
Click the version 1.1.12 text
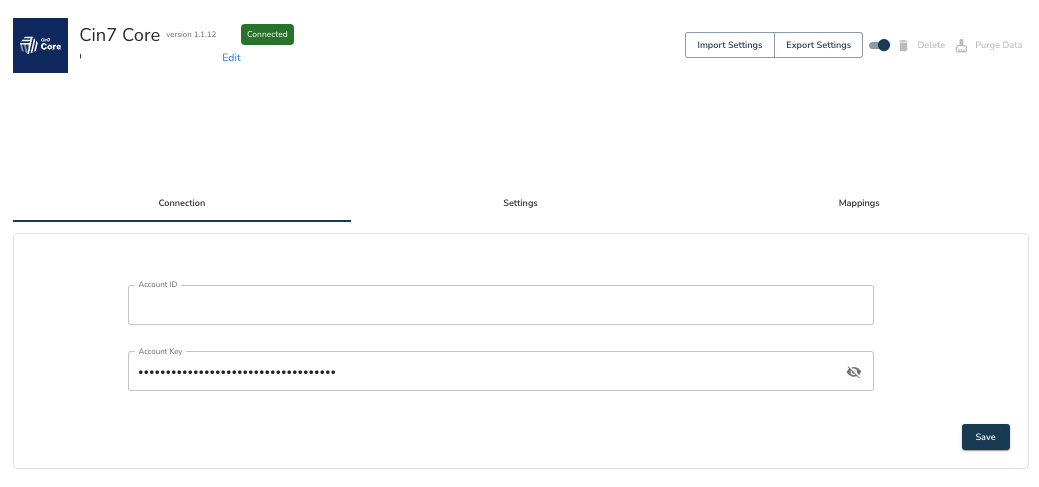pos(191,34)
